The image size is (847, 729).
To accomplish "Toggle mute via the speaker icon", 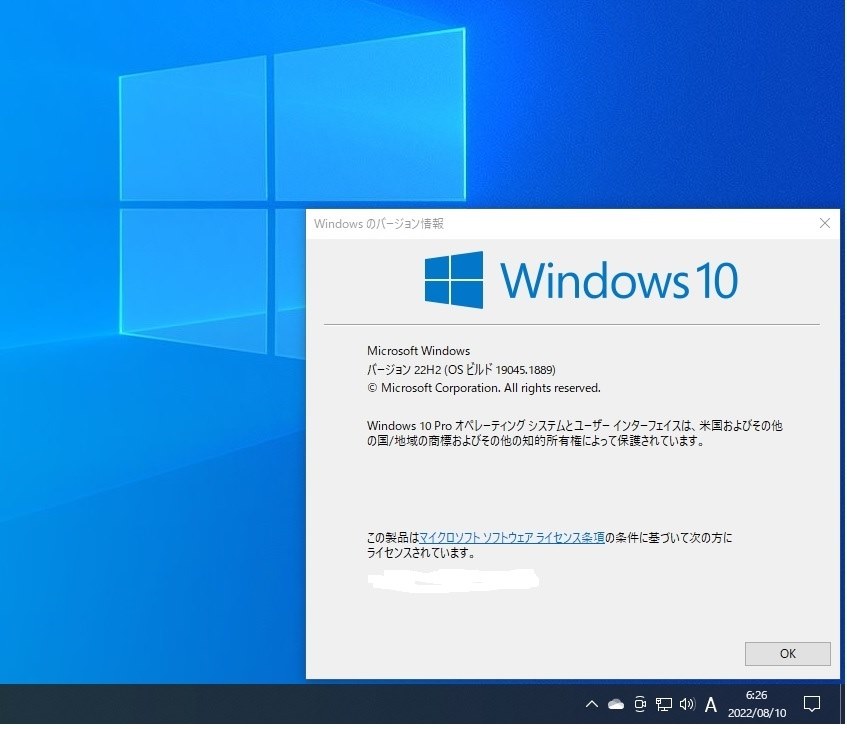I will (x=686, y=704).
